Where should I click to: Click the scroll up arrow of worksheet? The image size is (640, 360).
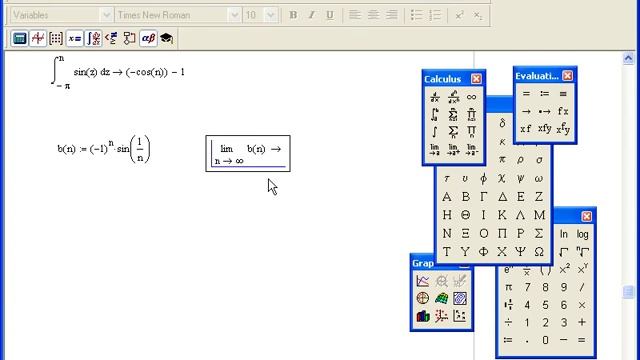pos(628,59)
